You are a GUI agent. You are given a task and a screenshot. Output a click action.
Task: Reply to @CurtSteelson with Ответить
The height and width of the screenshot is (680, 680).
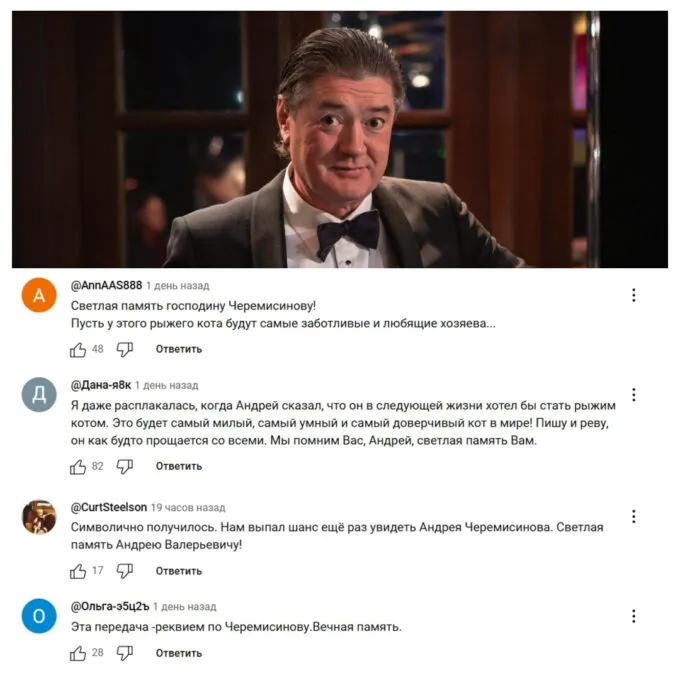tap(179, 572)
